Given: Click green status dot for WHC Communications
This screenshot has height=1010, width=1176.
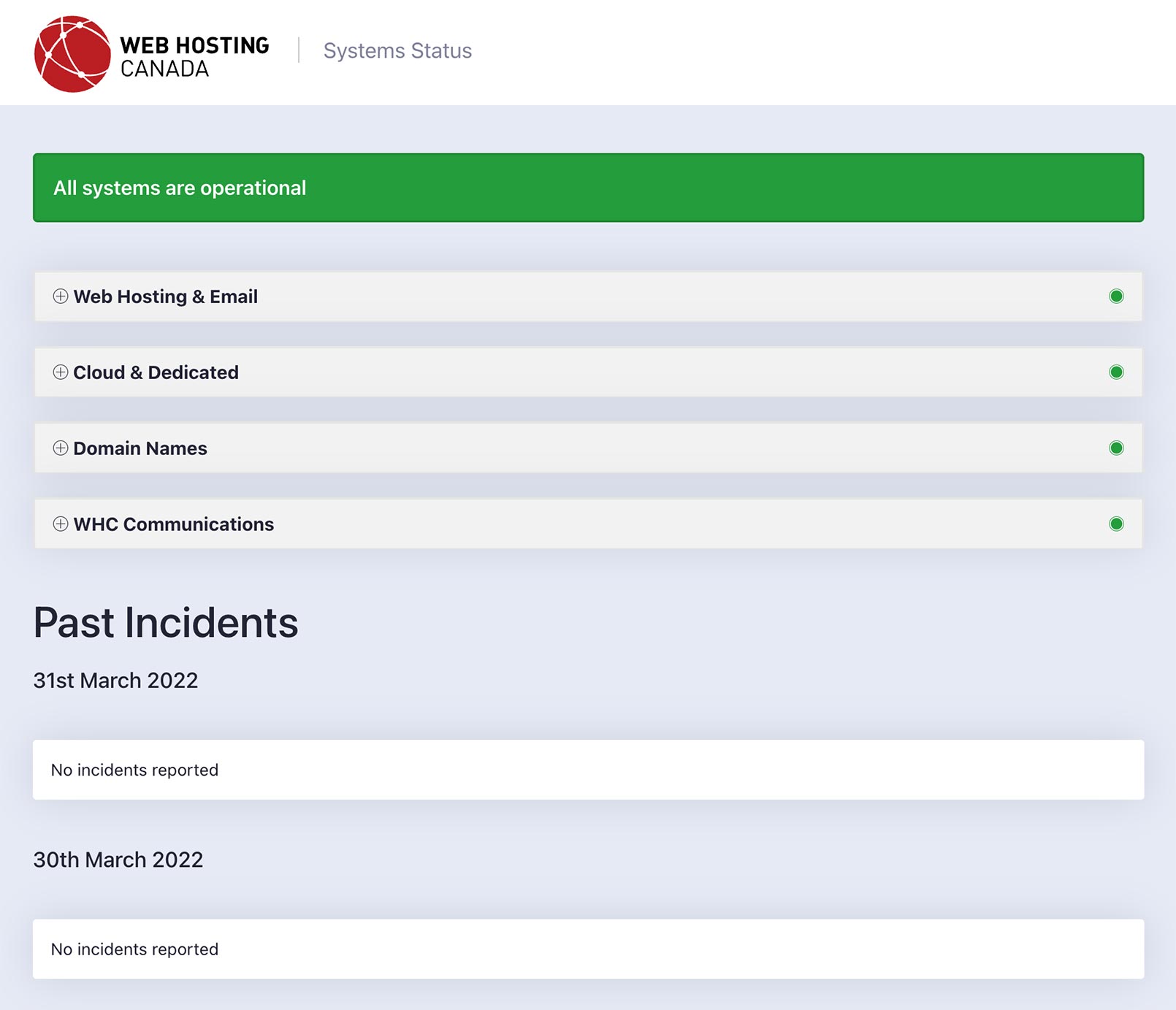Looking at the screenshot, I should 1116,524.
